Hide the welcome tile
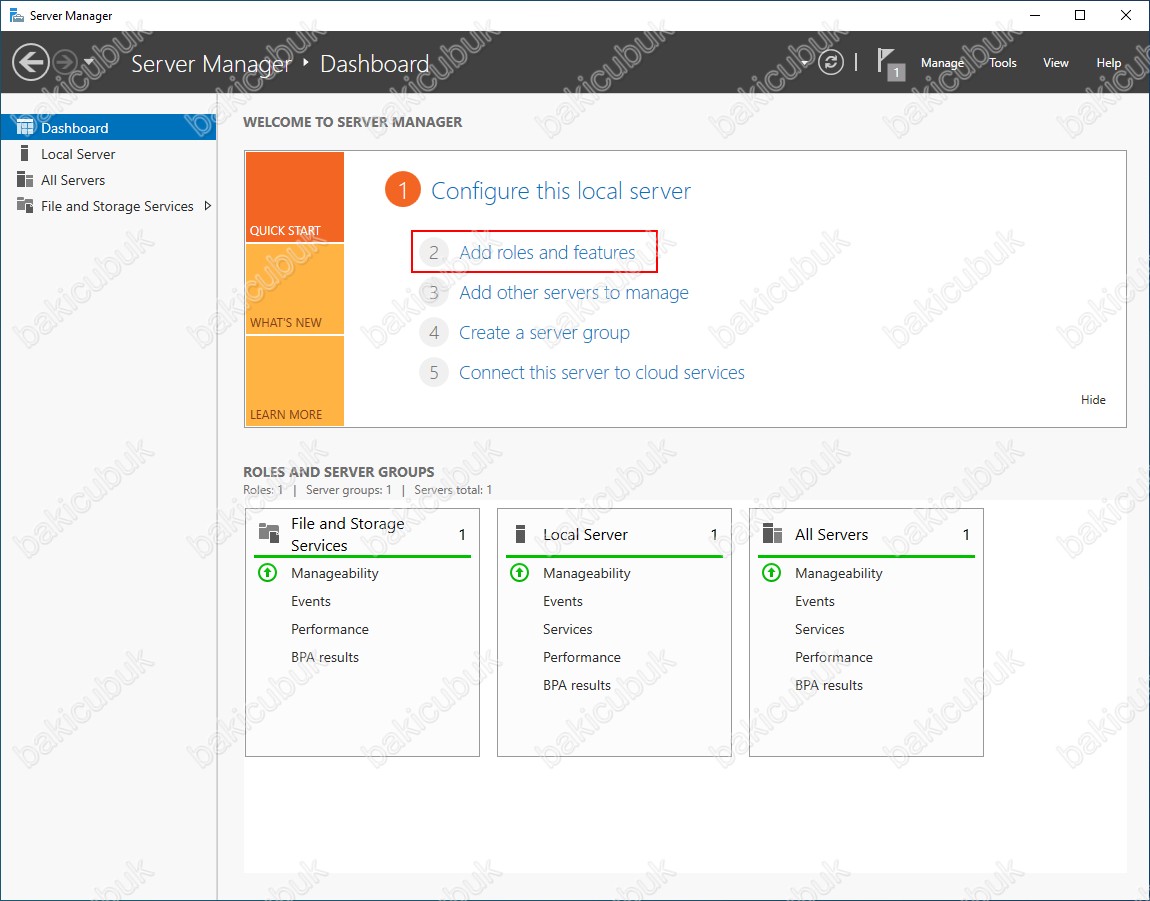Image resolution: width=1150 pixels, height=901 pixels. click(x=1093, y=400)
